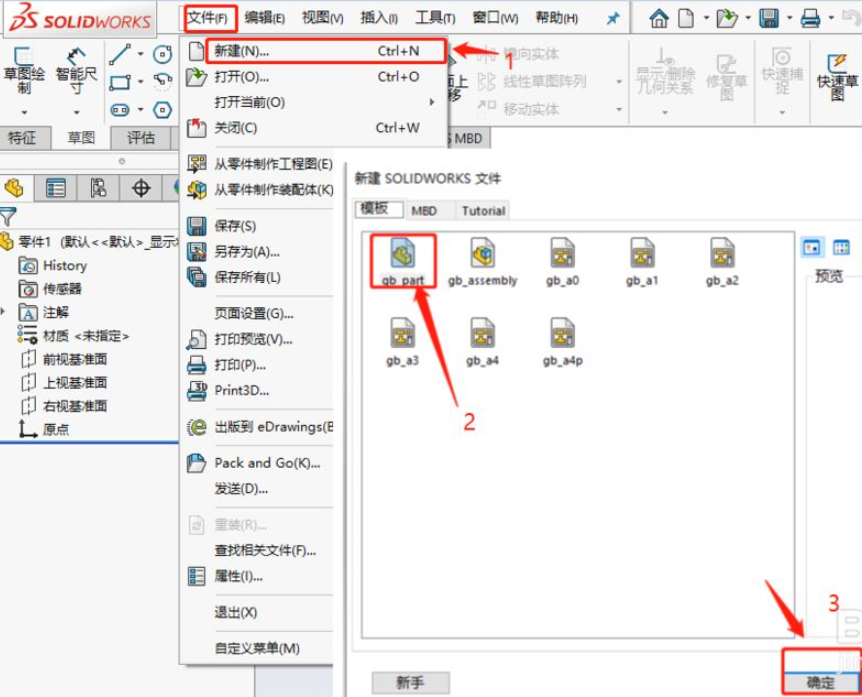Select the Rectangle sketch tool
Image resolution: width=862 pixels, height=697 pixels.
(x=120, y=82)
